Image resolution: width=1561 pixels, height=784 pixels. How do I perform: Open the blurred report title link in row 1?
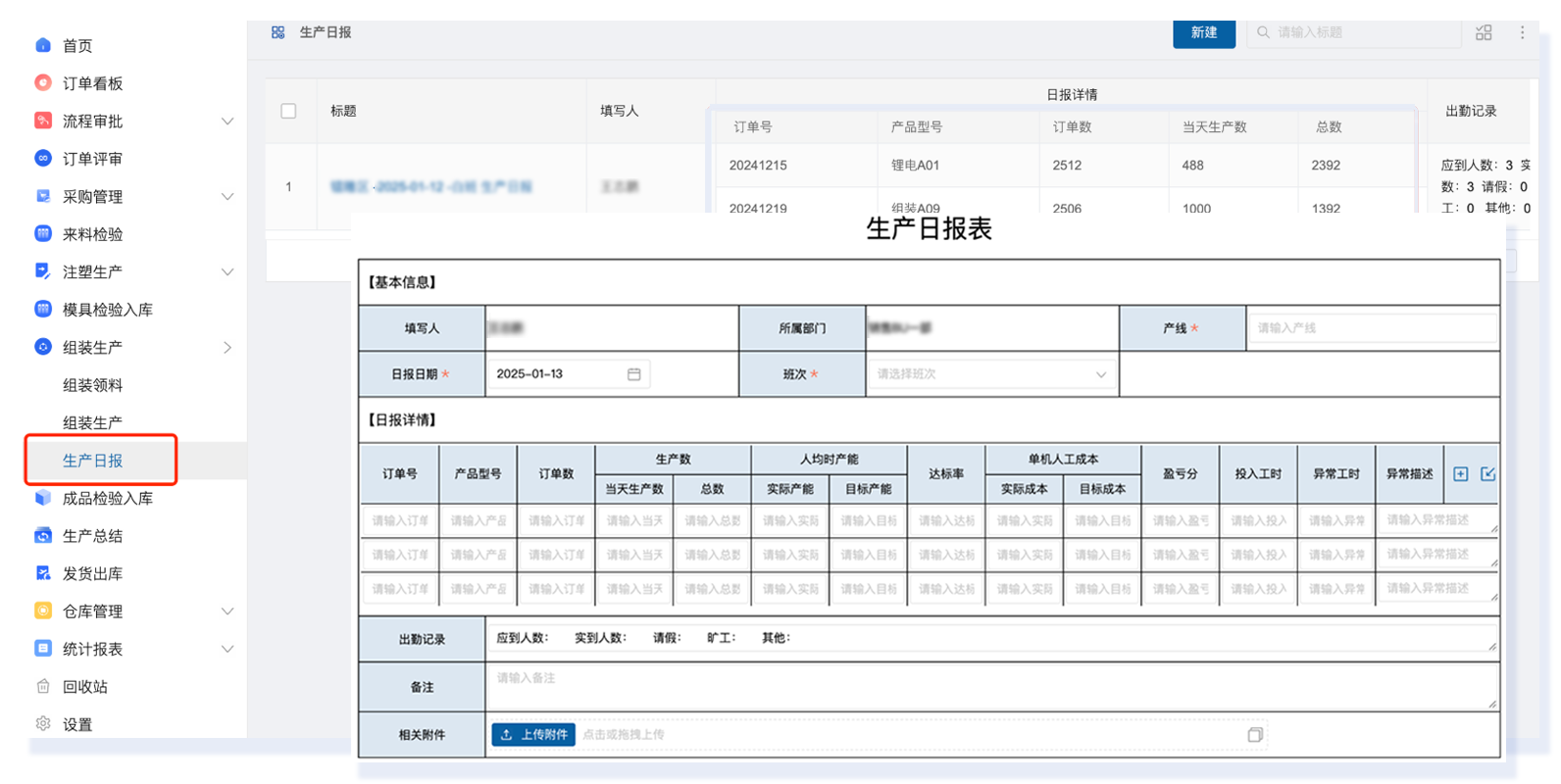click(431, 186)
